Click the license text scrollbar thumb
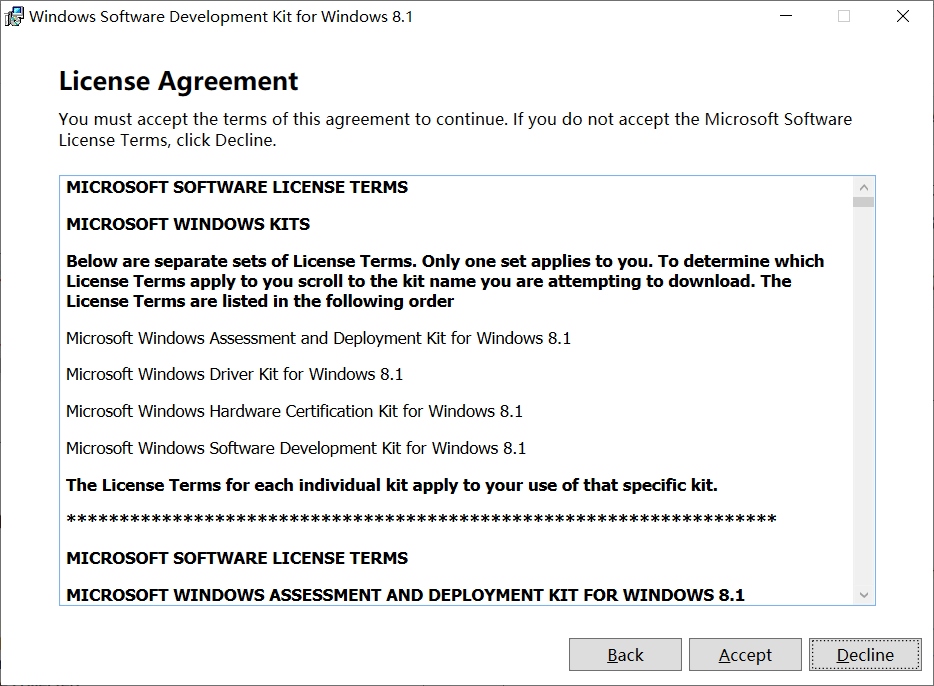This screenshot has height=686, width=934. [x=864, y=202]
